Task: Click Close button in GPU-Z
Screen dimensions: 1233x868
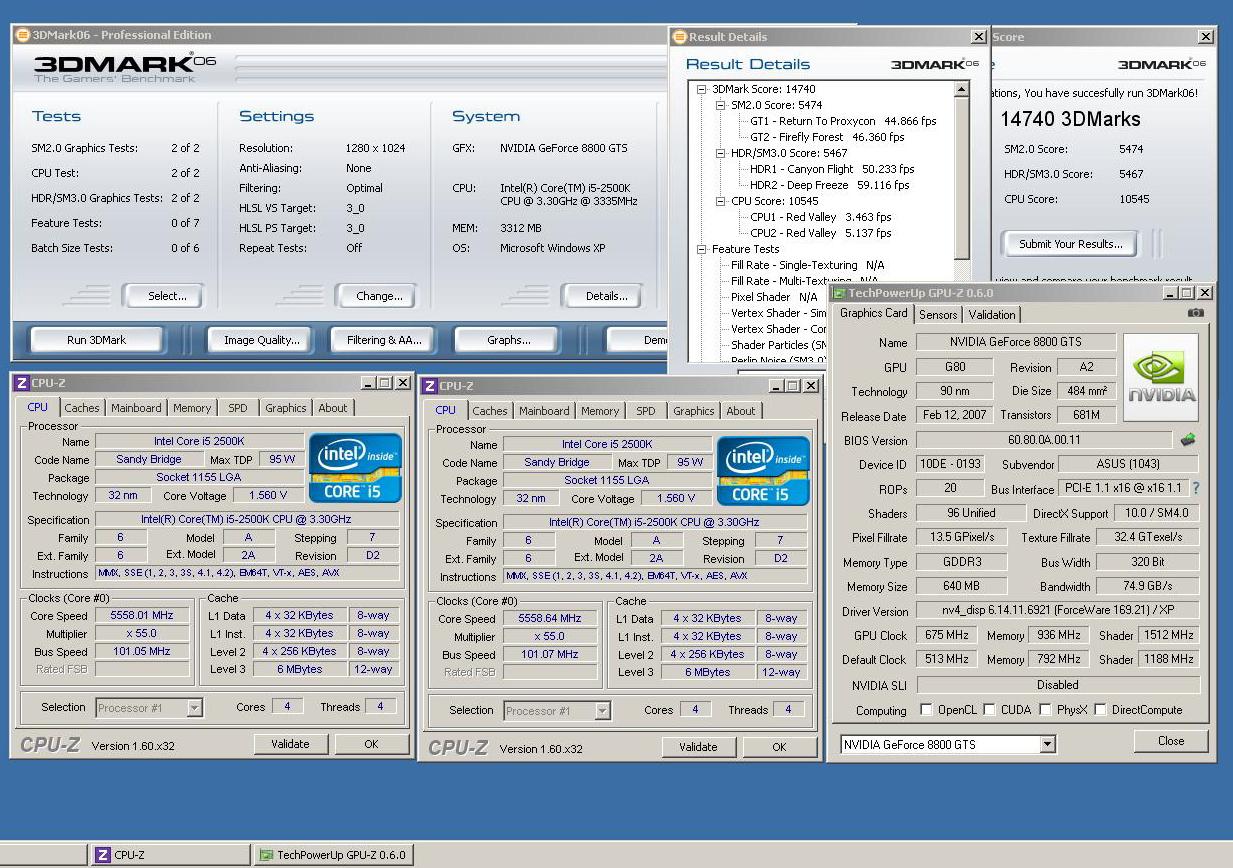Action: (1171, 741)
